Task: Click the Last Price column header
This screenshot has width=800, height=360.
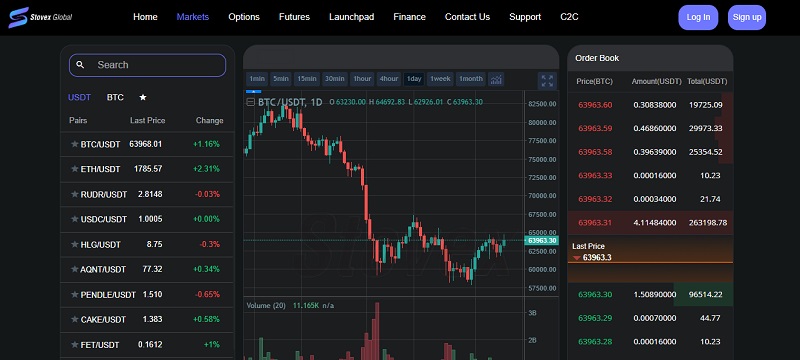Action: [147, 121]
